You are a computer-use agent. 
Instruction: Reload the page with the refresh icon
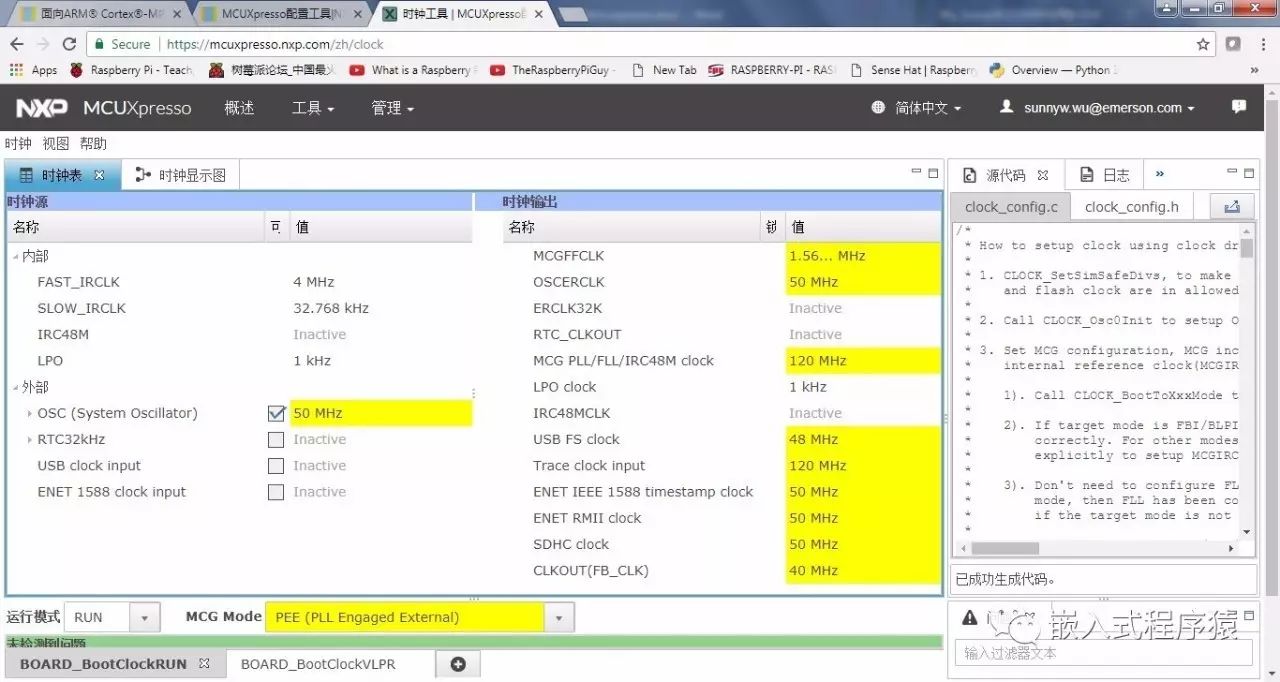69,44
